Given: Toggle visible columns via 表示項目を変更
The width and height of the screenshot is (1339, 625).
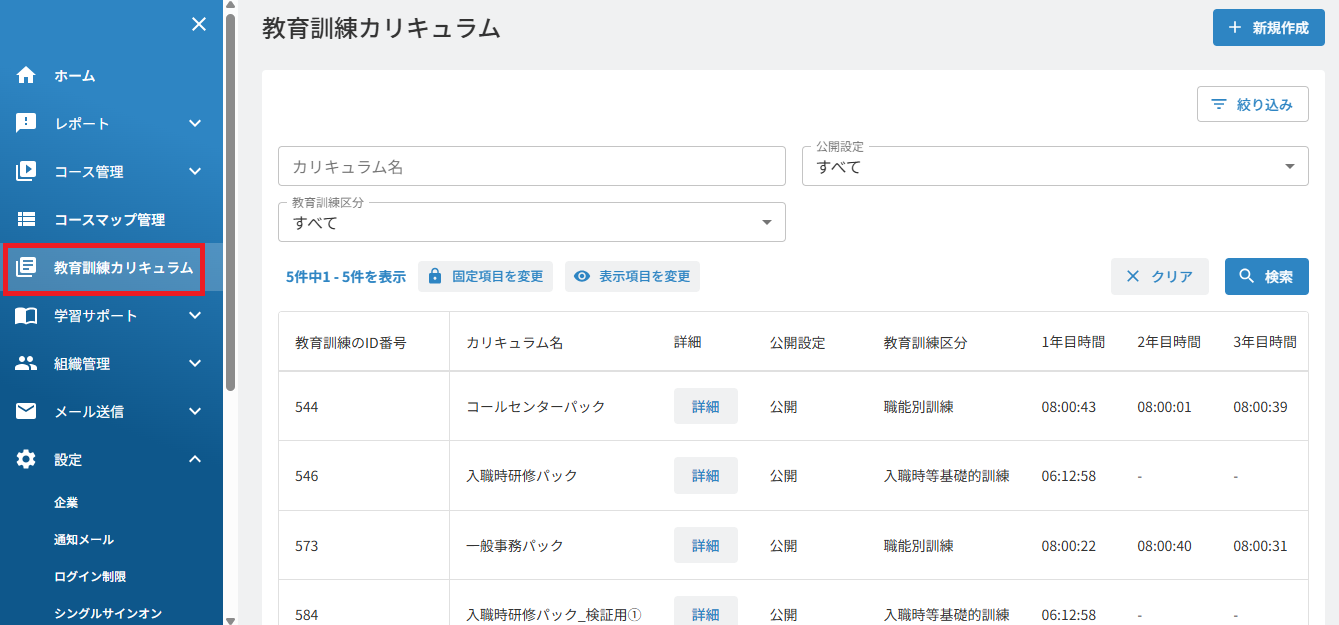Looking at the screenshot, I should click(x=632, y=277).
